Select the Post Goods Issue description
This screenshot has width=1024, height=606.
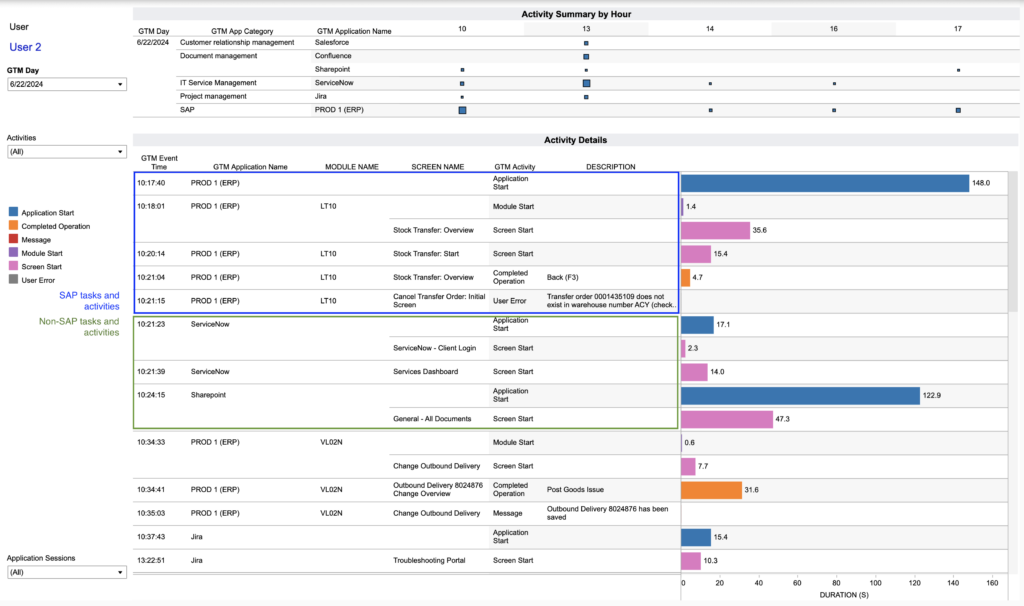575,490
